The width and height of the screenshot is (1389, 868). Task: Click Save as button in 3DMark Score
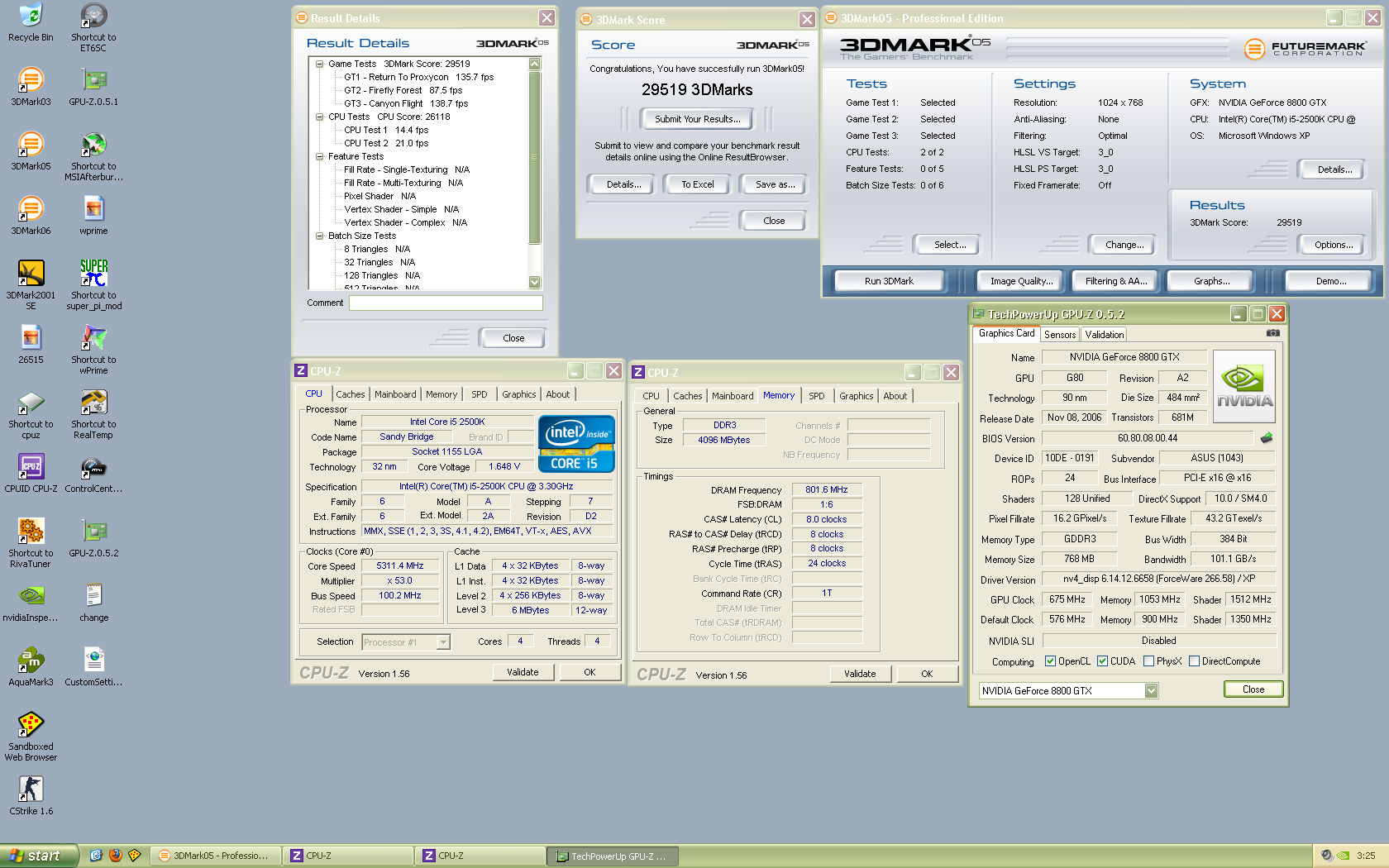coord(775,184)
